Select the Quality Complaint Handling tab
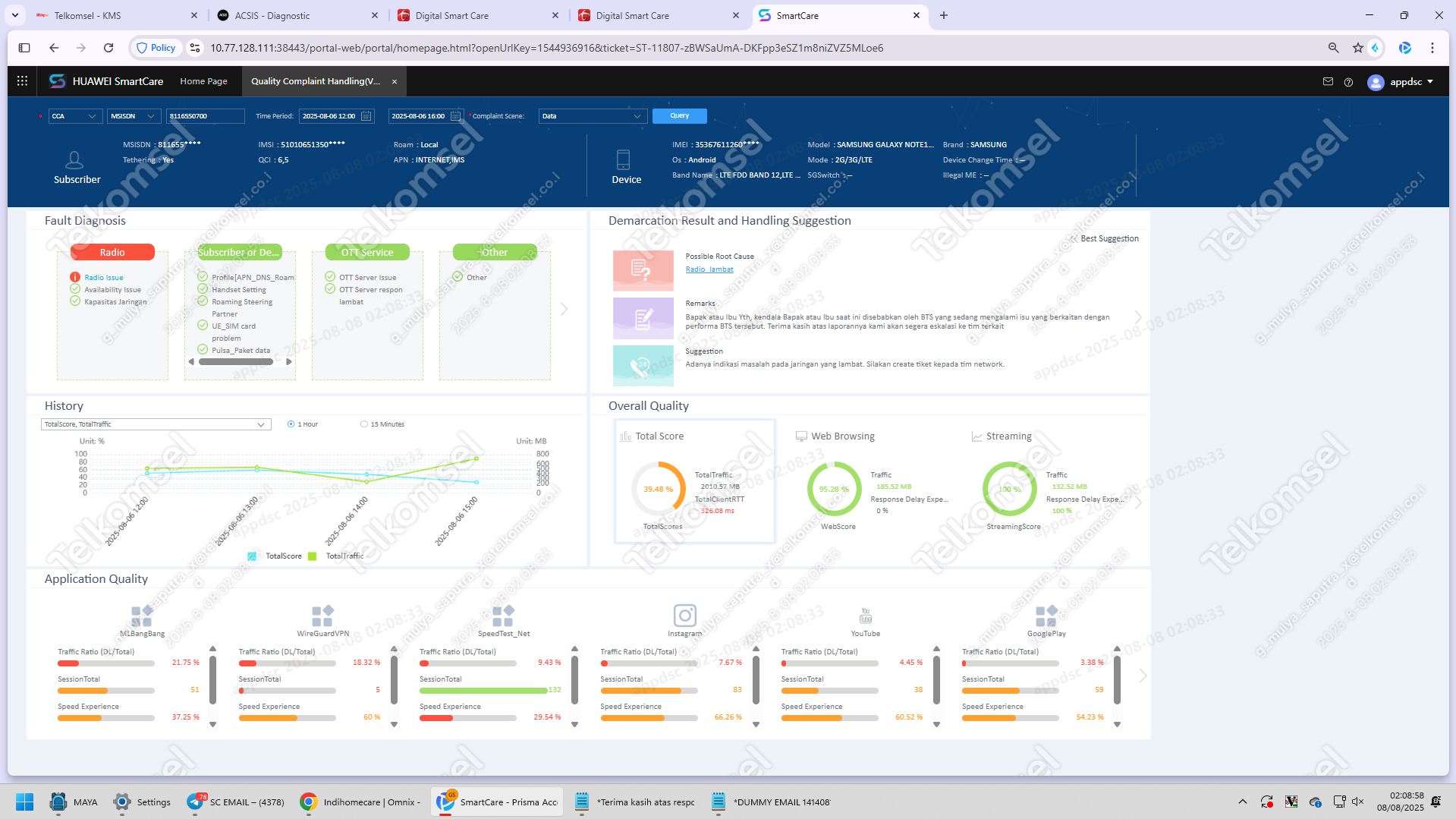This screenshot has width=1456, height=819. tap(316, 81)
